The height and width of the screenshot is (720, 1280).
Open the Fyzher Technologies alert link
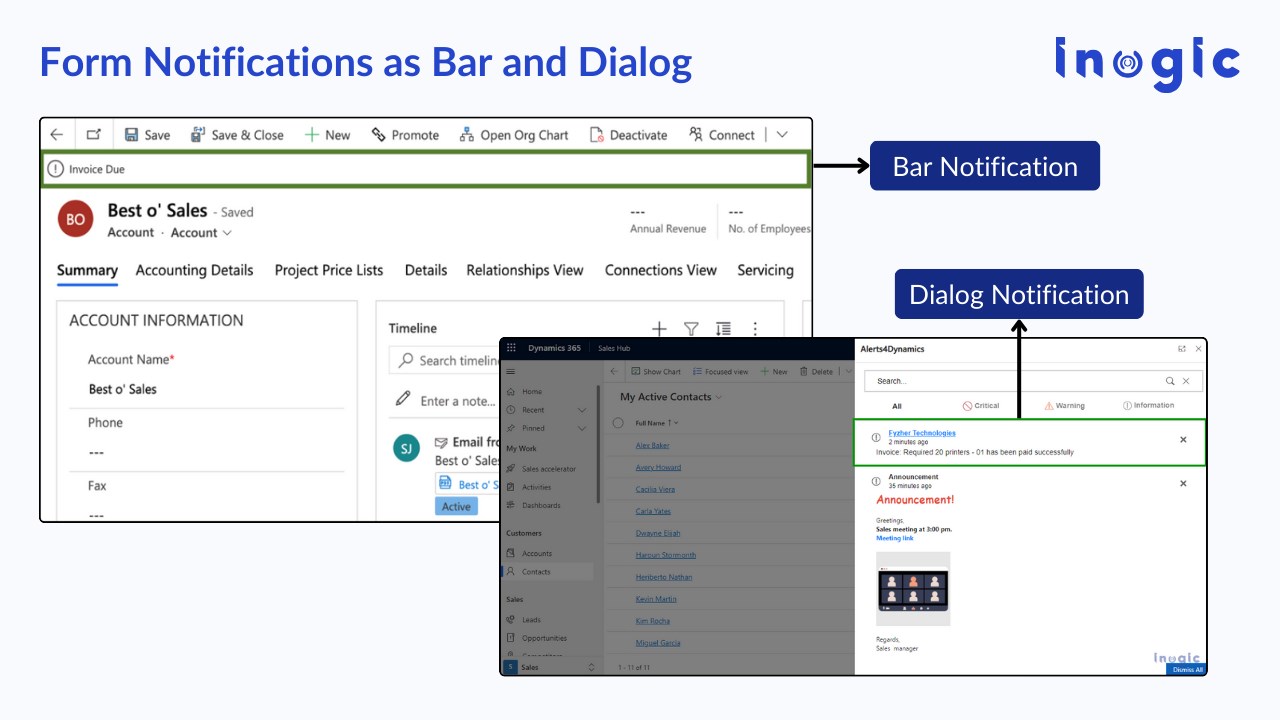point(922,433)
